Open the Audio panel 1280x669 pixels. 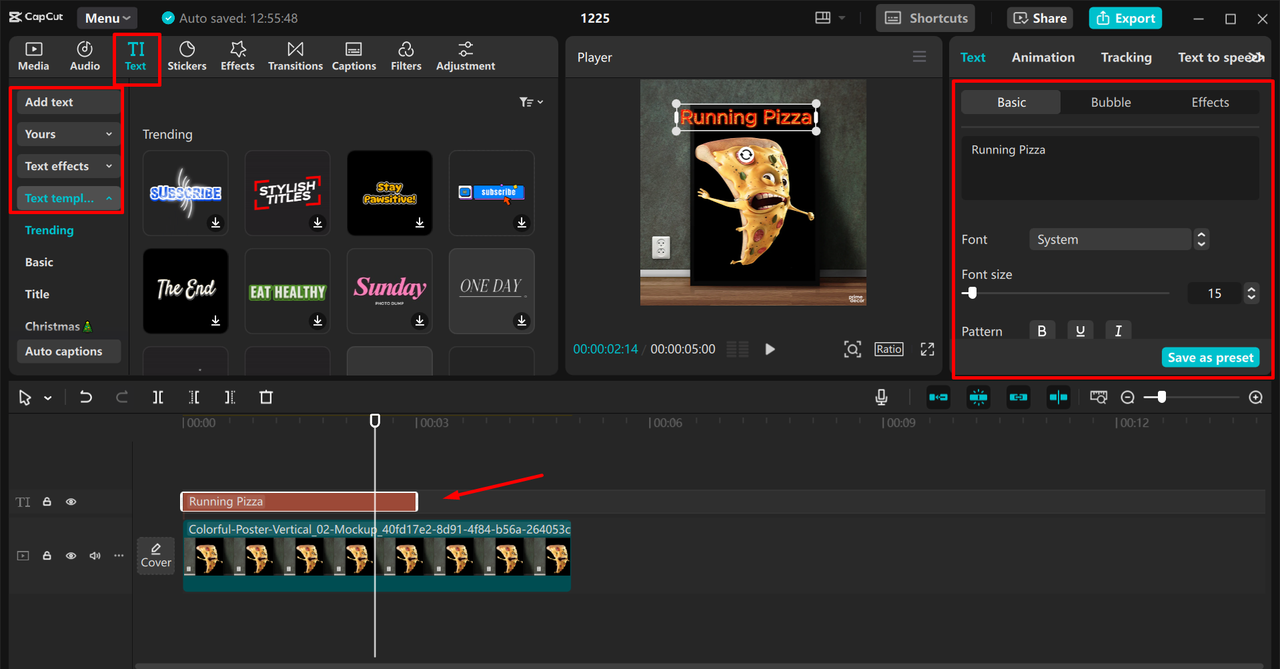(85, 56)
